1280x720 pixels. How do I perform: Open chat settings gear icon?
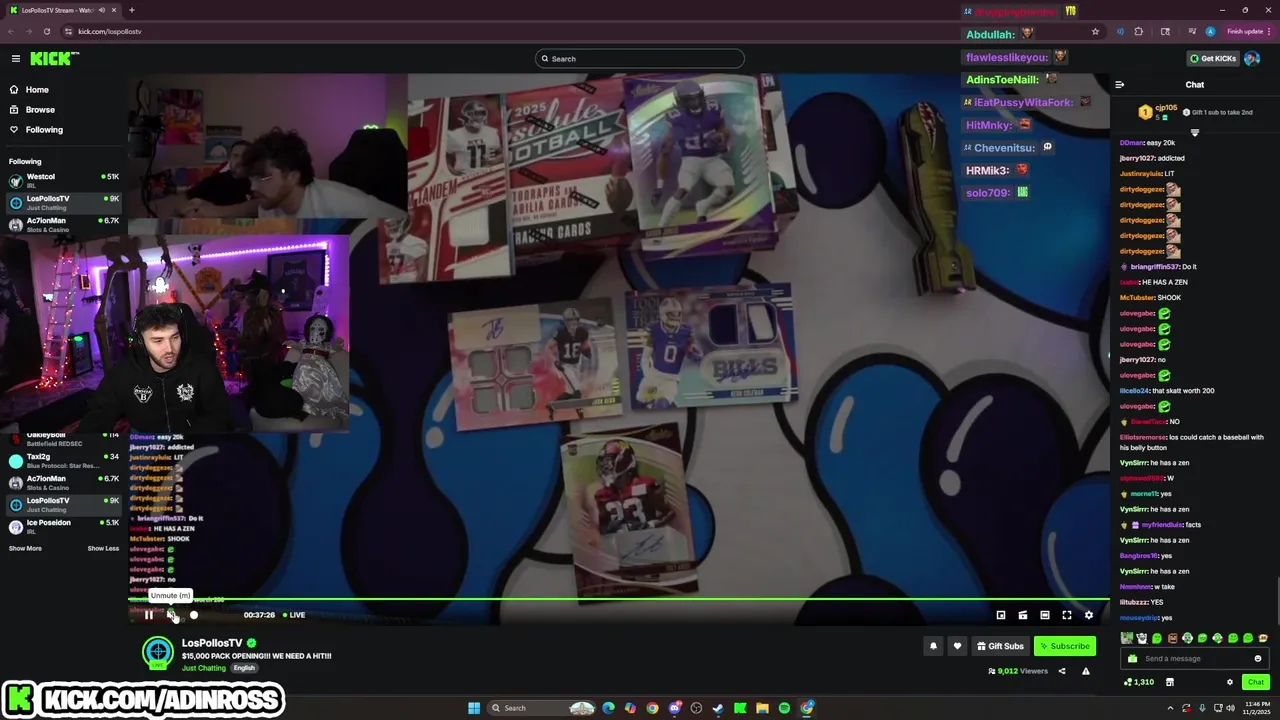point(1230,682)
